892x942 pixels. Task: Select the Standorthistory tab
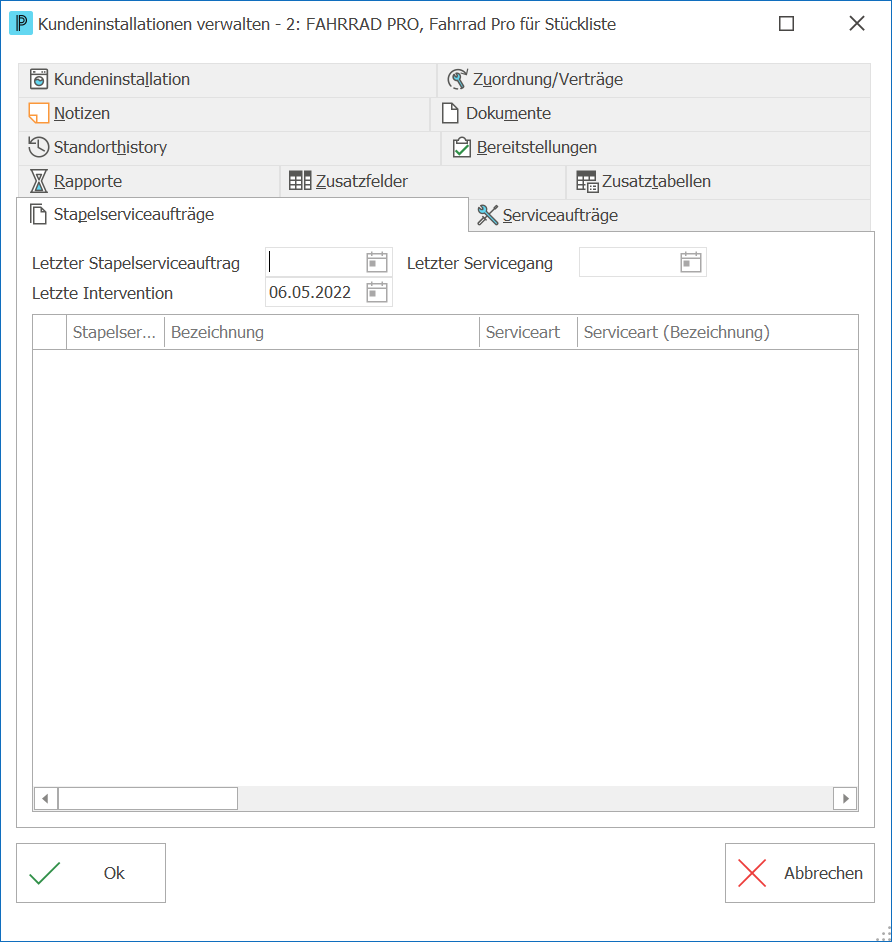tap(229, 148)
